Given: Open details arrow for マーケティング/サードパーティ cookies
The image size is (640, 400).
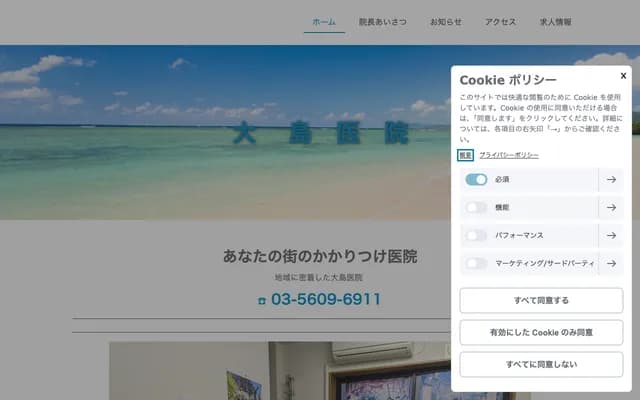Looking at the screenshot, I should coord(611,264).
